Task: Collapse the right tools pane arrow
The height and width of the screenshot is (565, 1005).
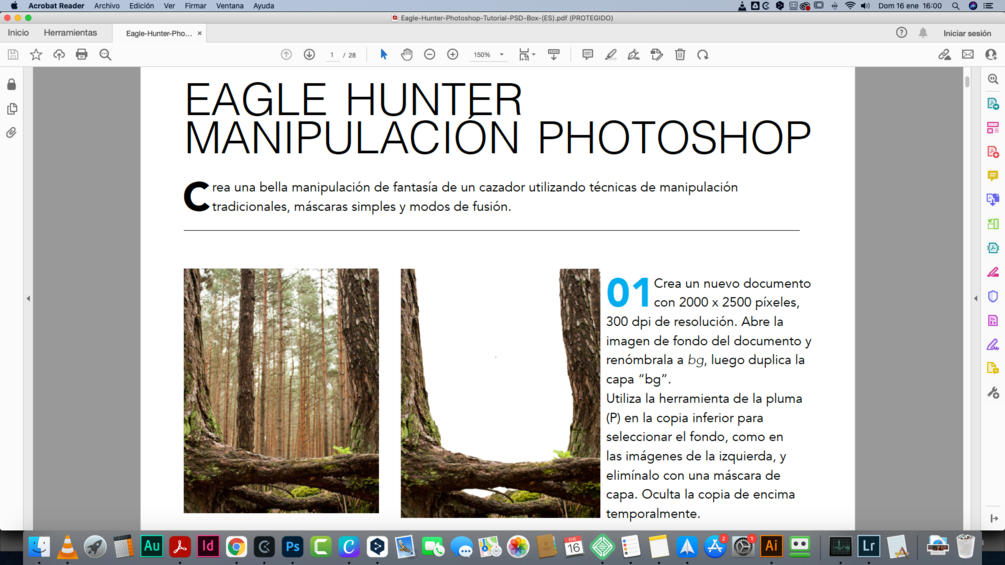Action: tap(976, 299)
